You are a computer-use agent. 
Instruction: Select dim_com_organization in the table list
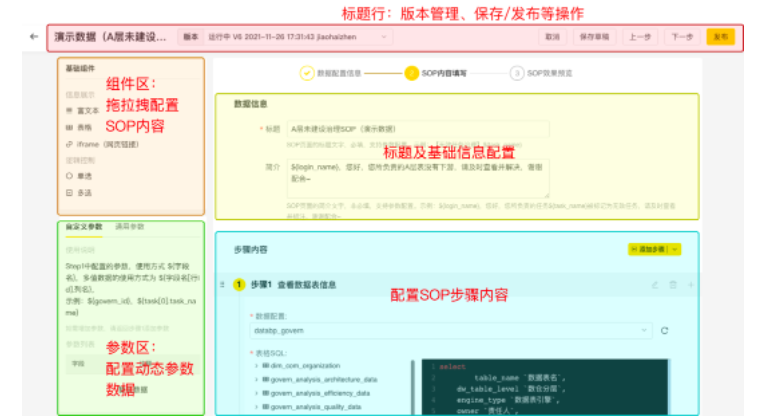305,366
